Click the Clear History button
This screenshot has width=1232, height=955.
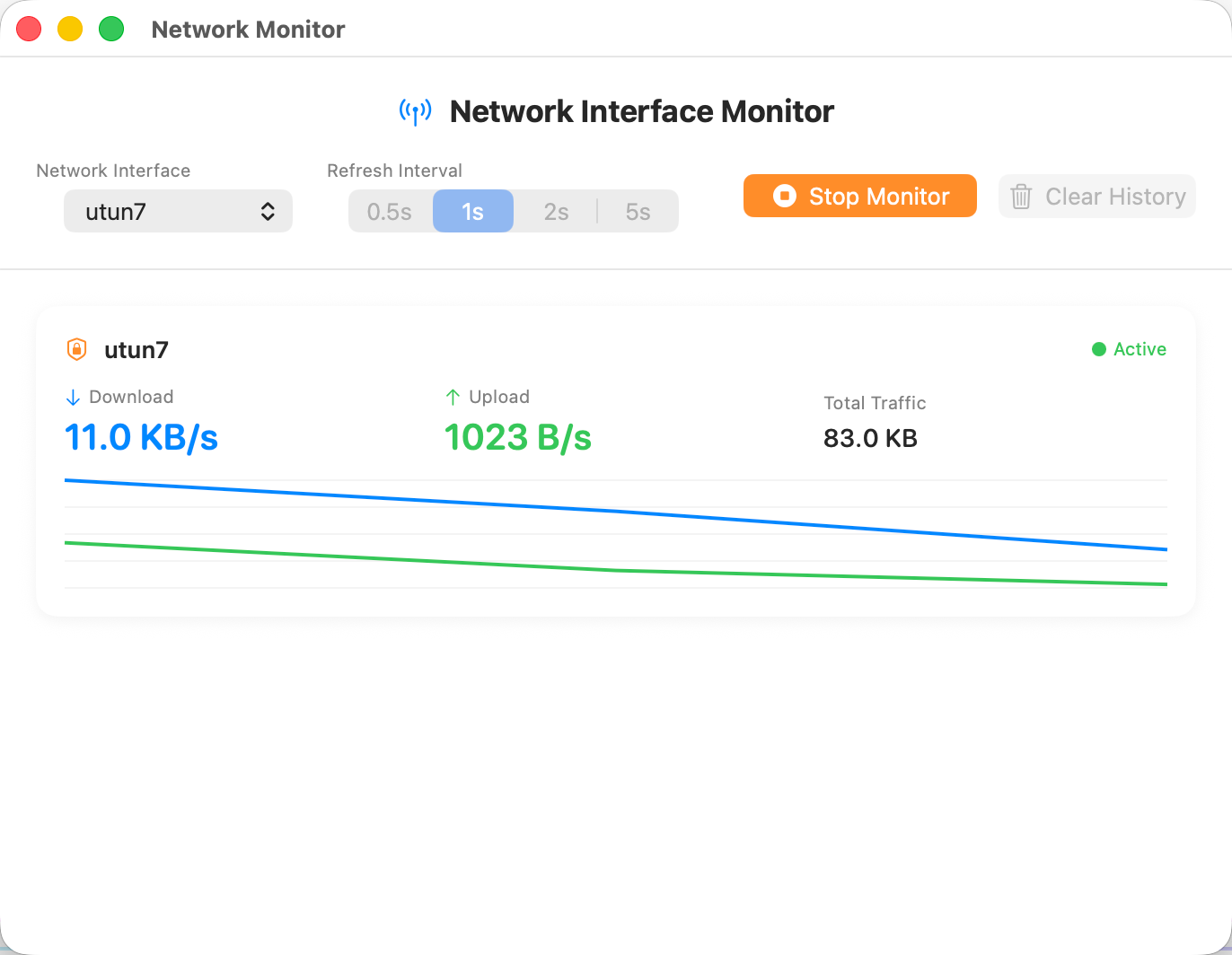click(1096, 196)
